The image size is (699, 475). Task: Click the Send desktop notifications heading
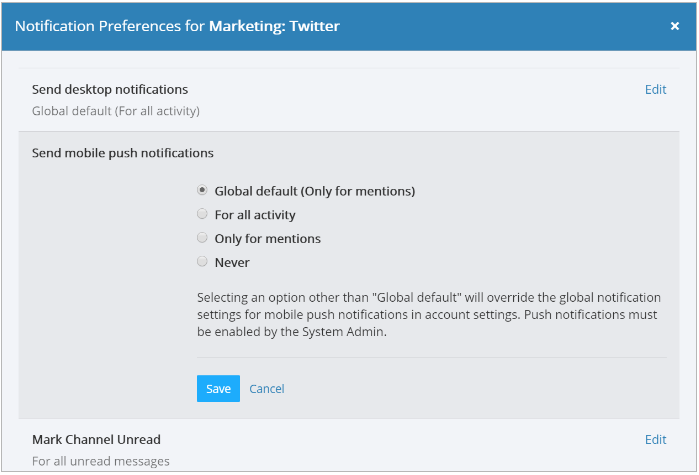point(110,90)
